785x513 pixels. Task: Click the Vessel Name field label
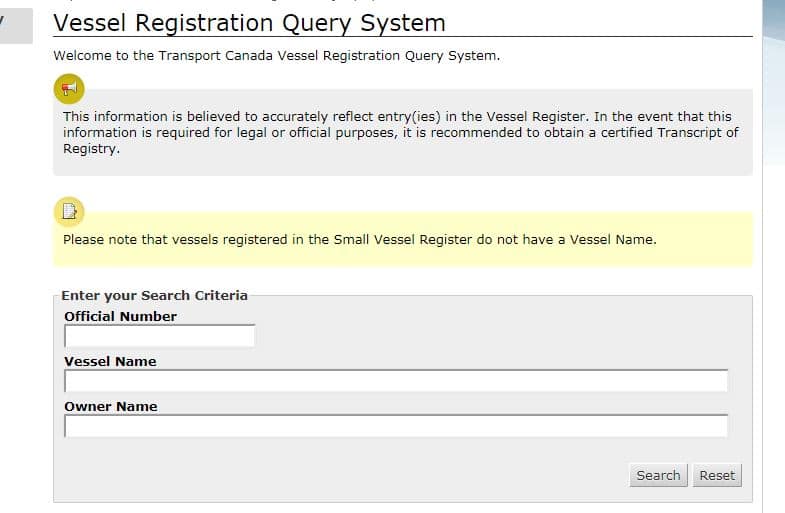pos(110,361)
